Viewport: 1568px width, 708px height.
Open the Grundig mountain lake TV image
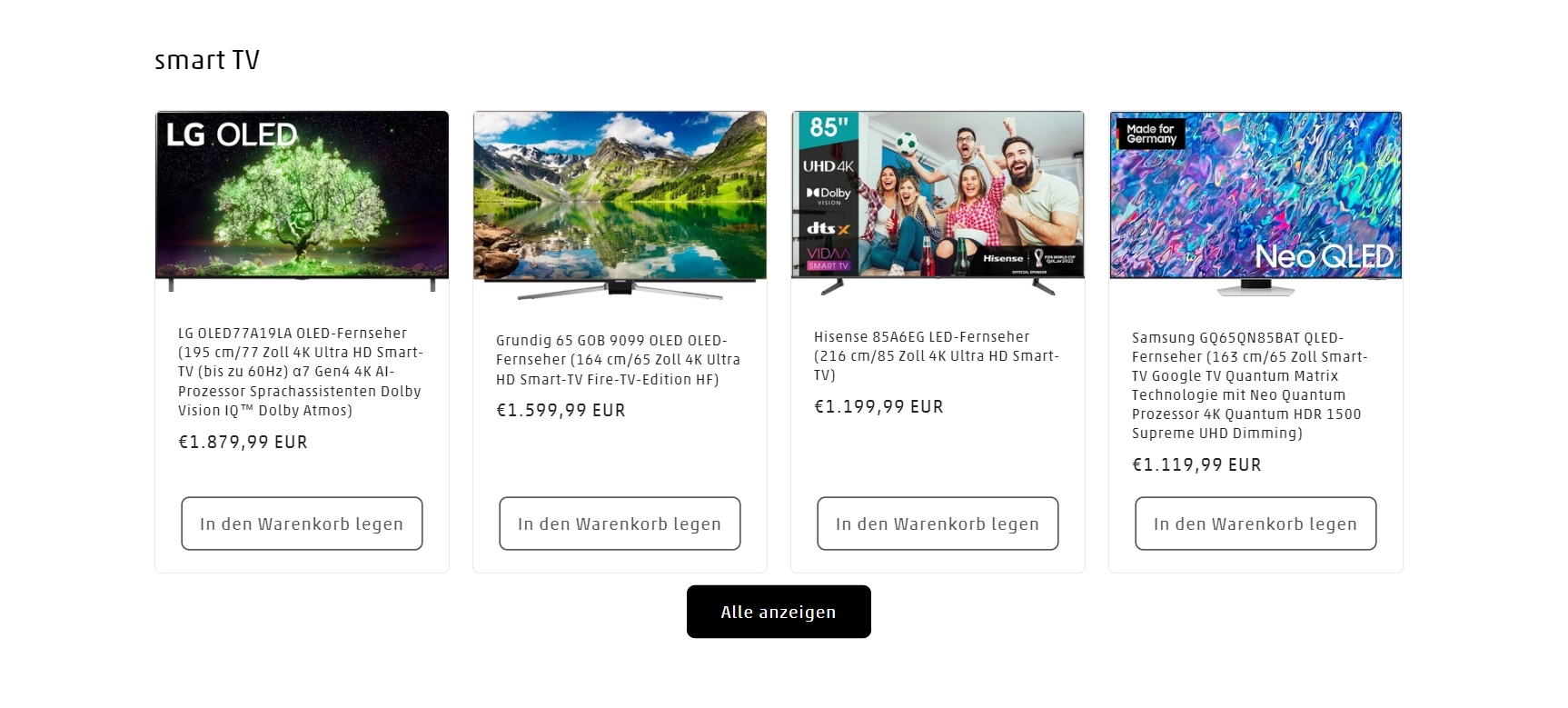pyautogui.click(x=620, y=205)
